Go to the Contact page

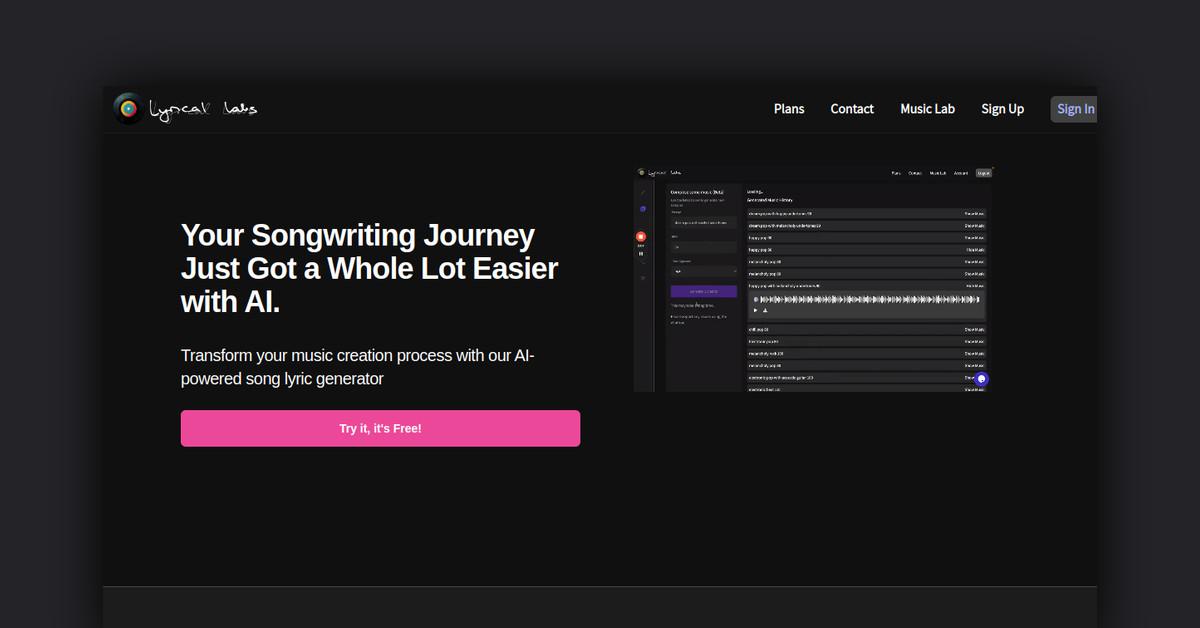pos(852,109)
